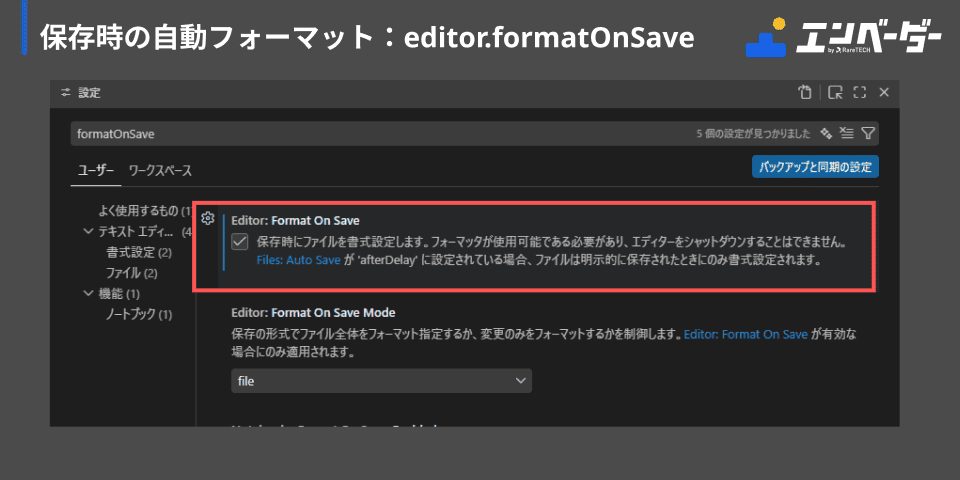Collapse the 機能 tree section

tap(87, 293)
